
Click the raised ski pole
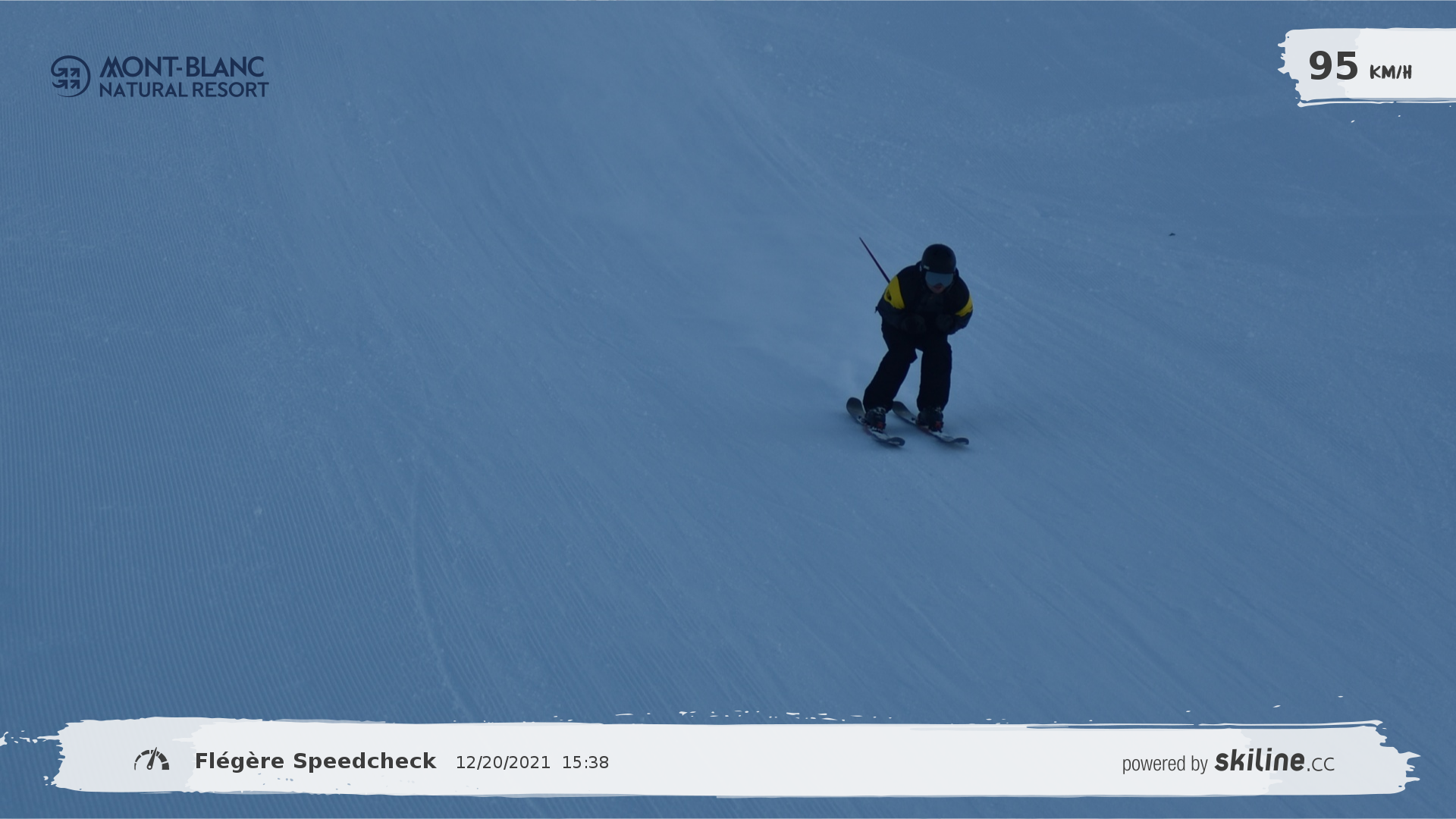tap(874, 259)
